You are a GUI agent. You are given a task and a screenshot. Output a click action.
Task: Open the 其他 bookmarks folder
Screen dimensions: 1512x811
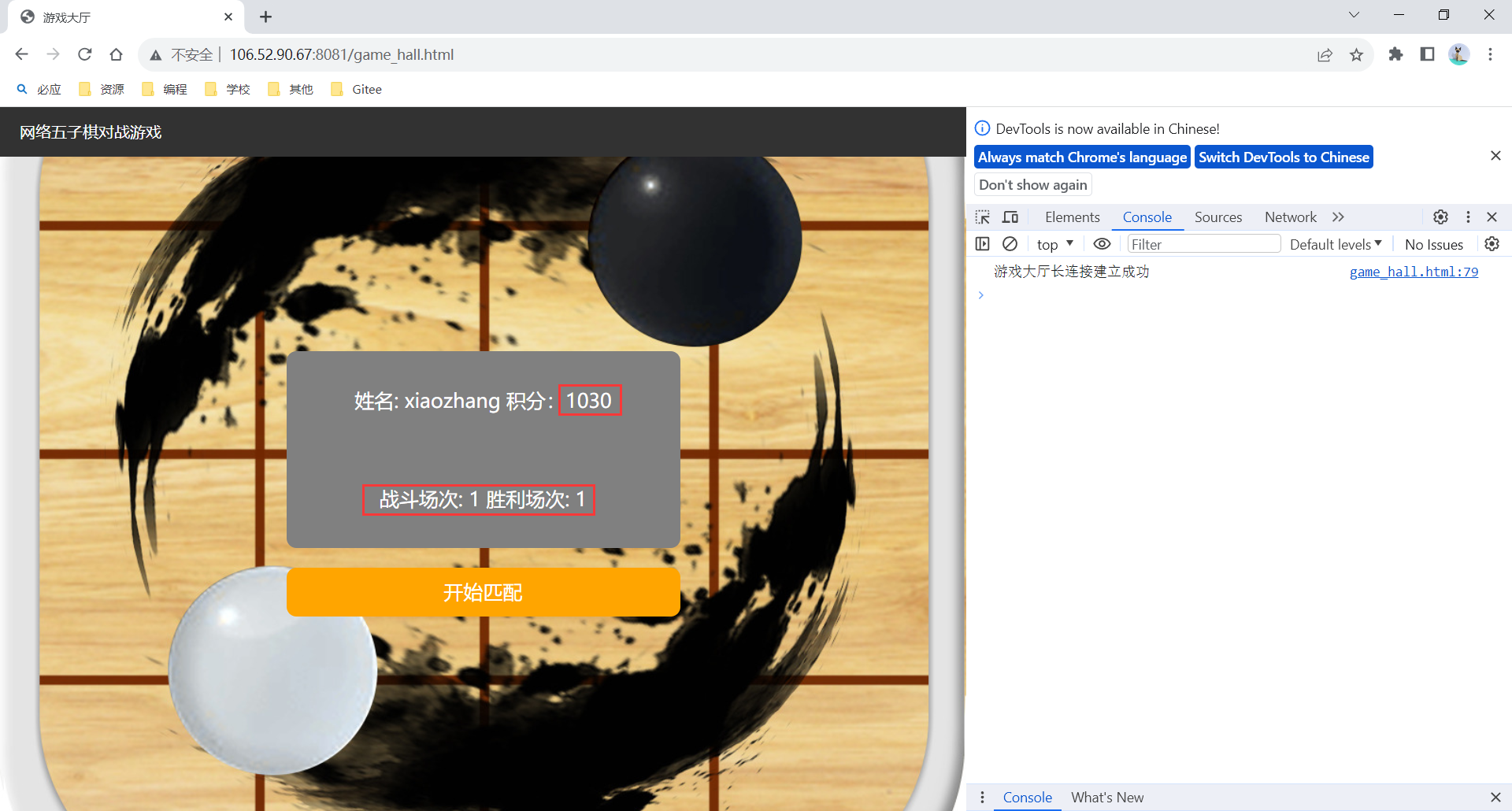pos(291,90)
